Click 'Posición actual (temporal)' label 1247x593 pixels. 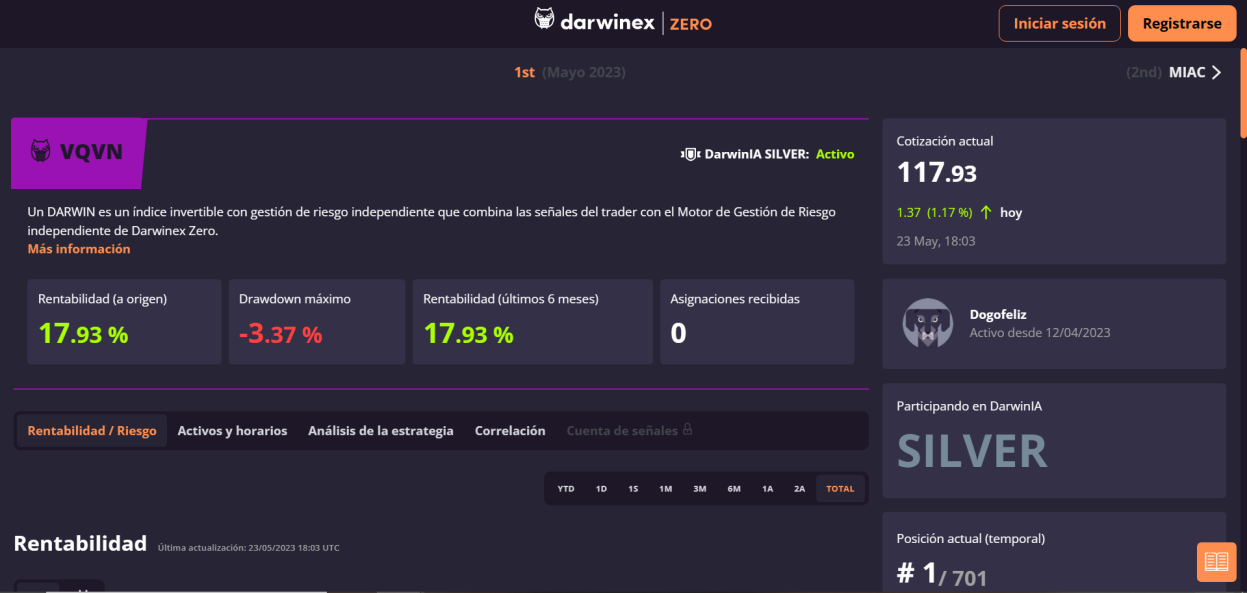(971, 538)
